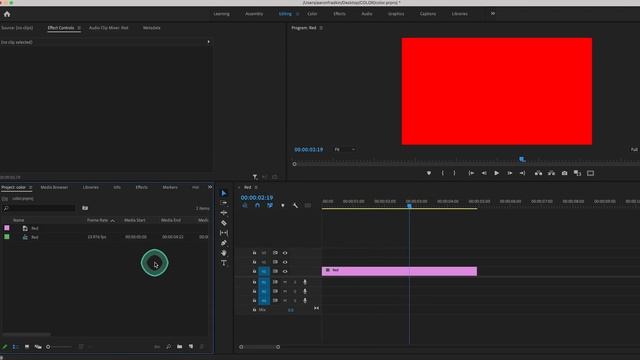Toggle V1 track output eye
640x360 pixels.
coord(285,271)
